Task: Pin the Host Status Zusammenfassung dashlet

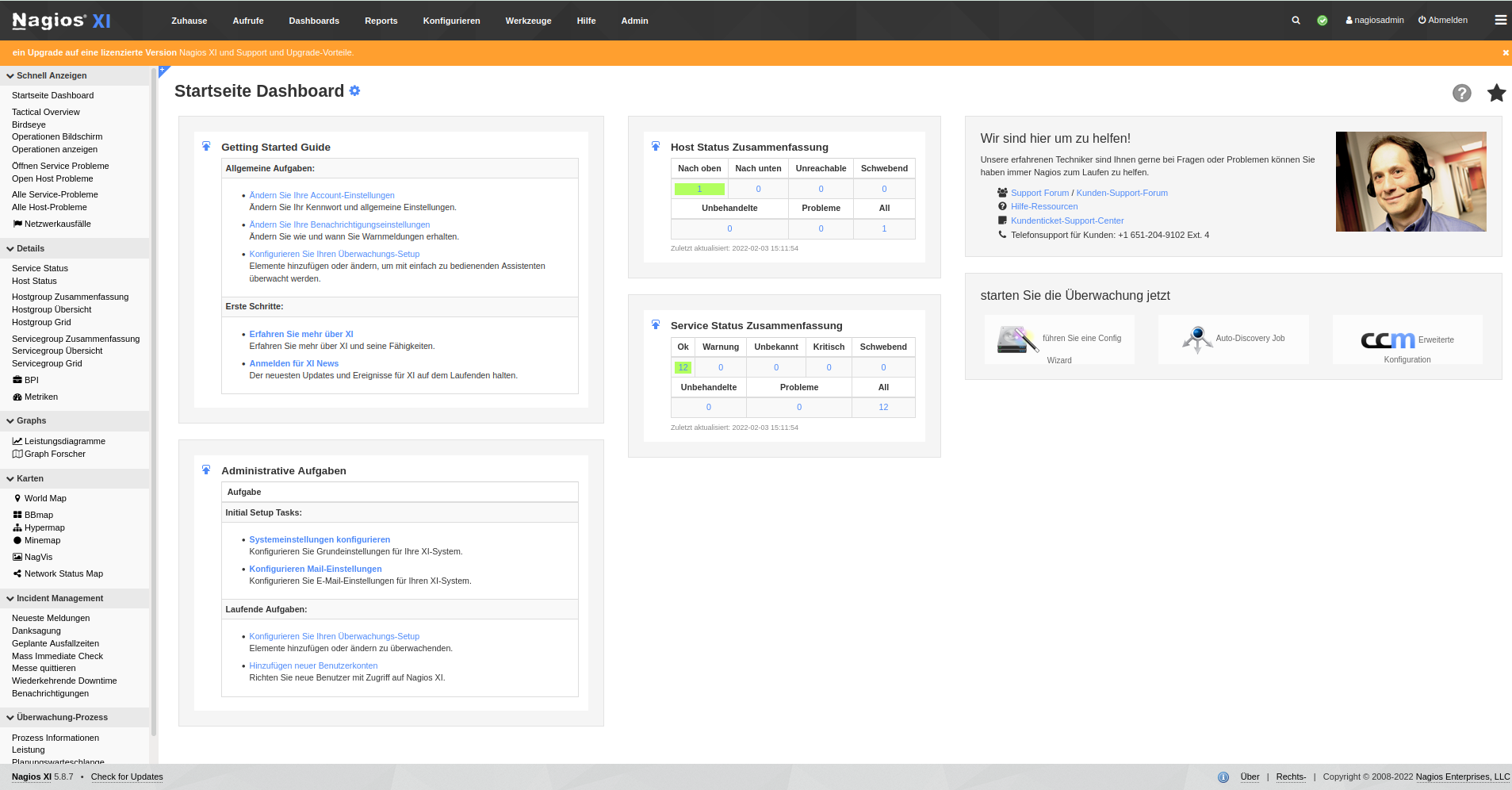Action: click(656, 146)
